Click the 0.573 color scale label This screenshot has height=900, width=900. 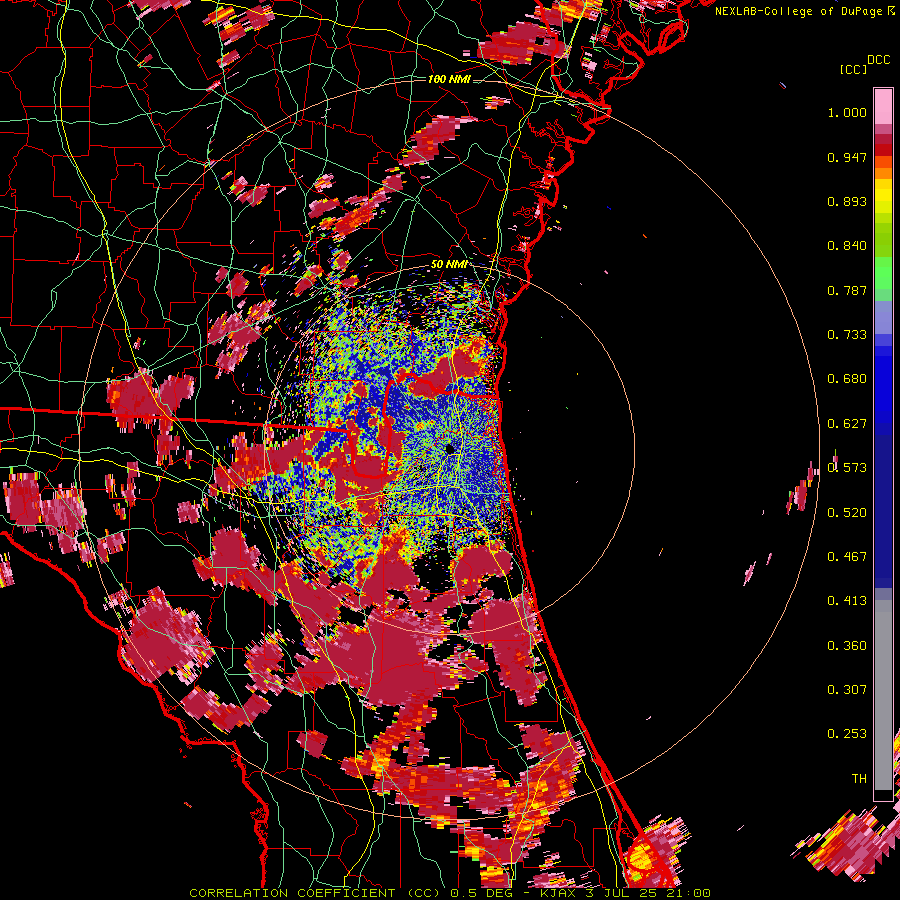pos(847,468)
